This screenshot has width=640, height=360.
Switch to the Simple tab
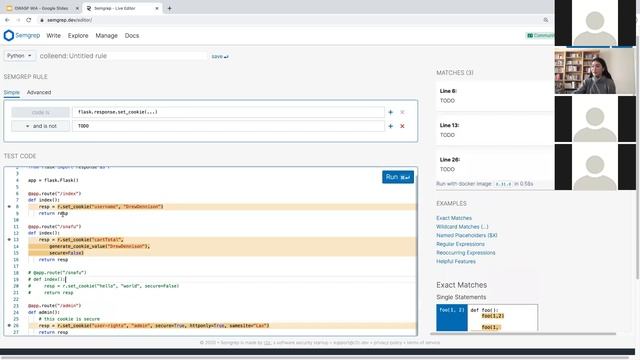pos(11,92)
